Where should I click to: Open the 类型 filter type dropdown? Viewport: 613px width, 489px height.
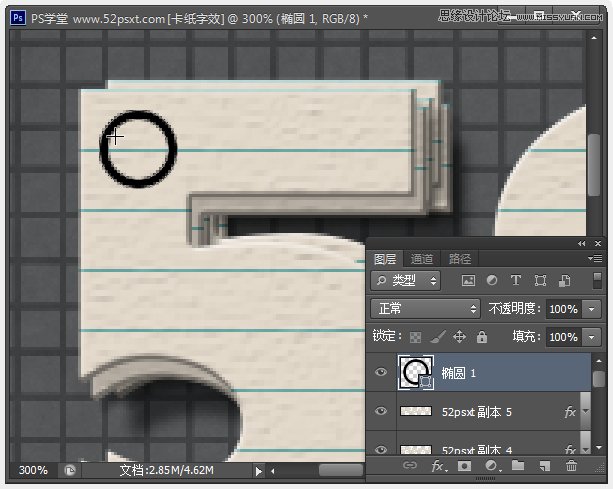click(405, 280)
